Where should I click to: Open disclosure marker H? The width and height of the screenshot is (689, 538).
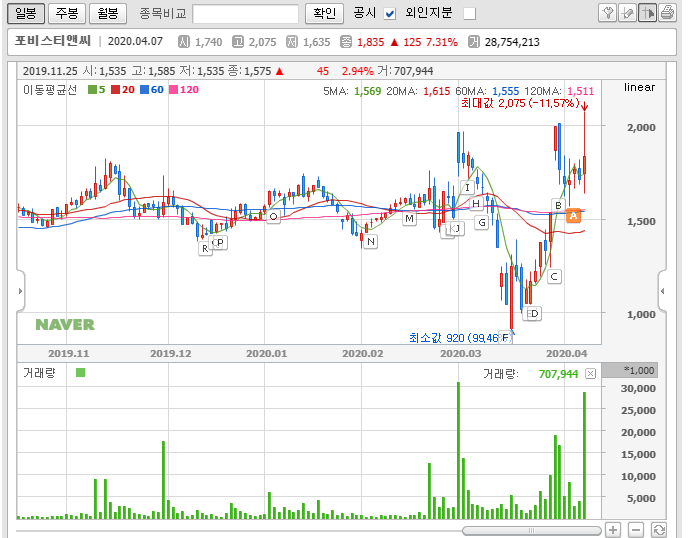[475, 204]
